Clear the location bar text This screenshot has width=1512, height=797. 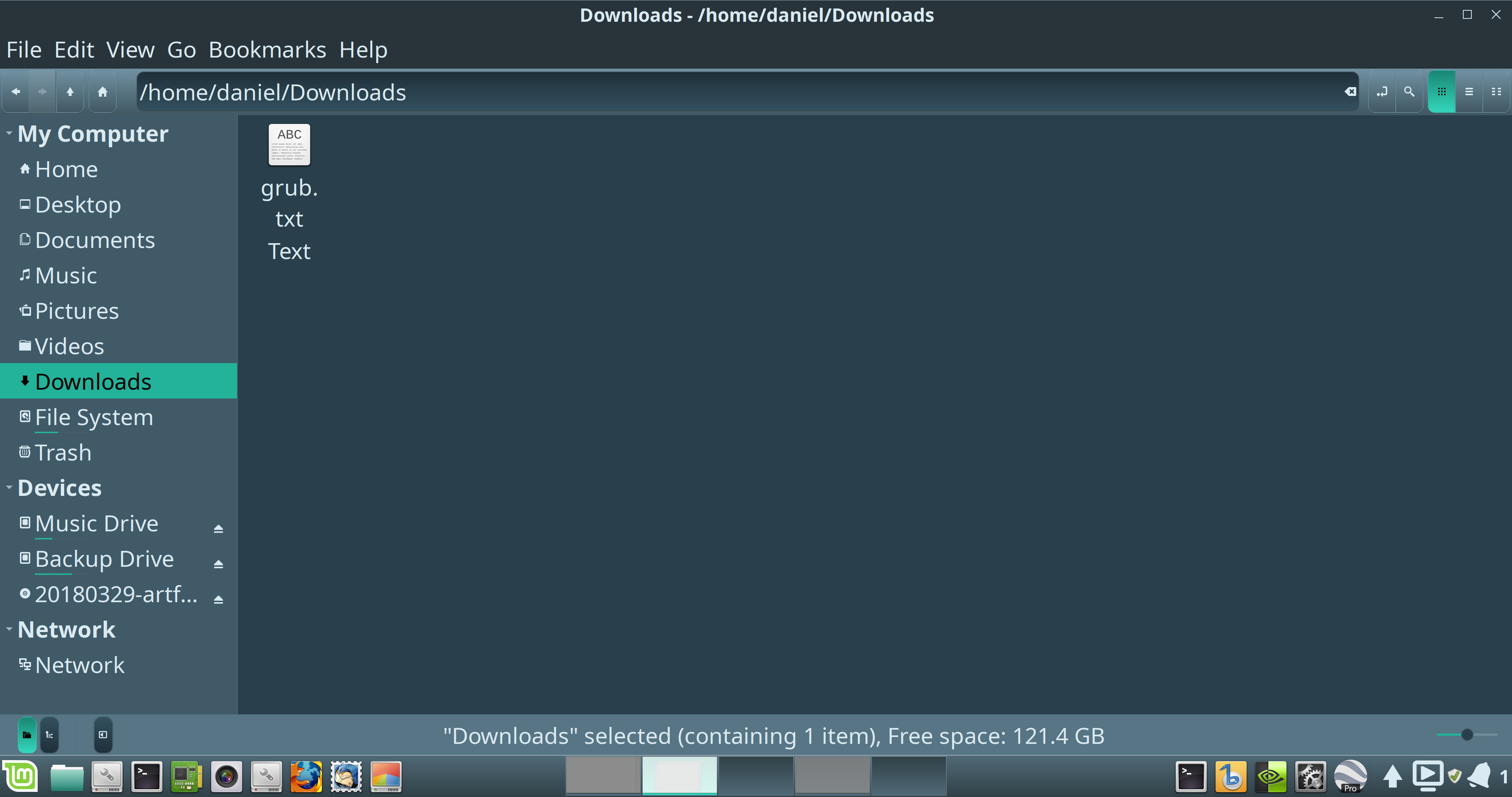[1350, 92]
